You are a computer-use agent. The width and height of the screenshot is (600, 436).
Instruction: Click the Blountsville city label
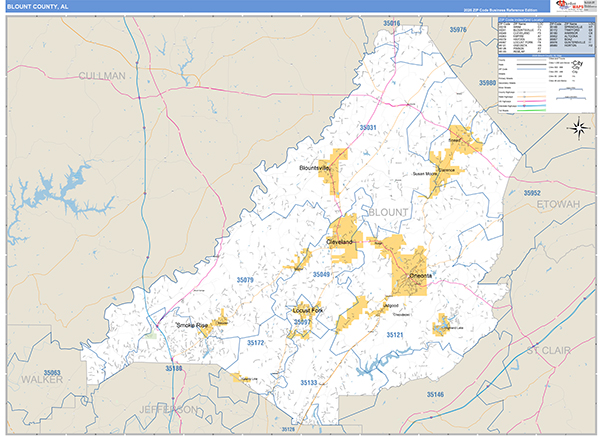(314, 168)
